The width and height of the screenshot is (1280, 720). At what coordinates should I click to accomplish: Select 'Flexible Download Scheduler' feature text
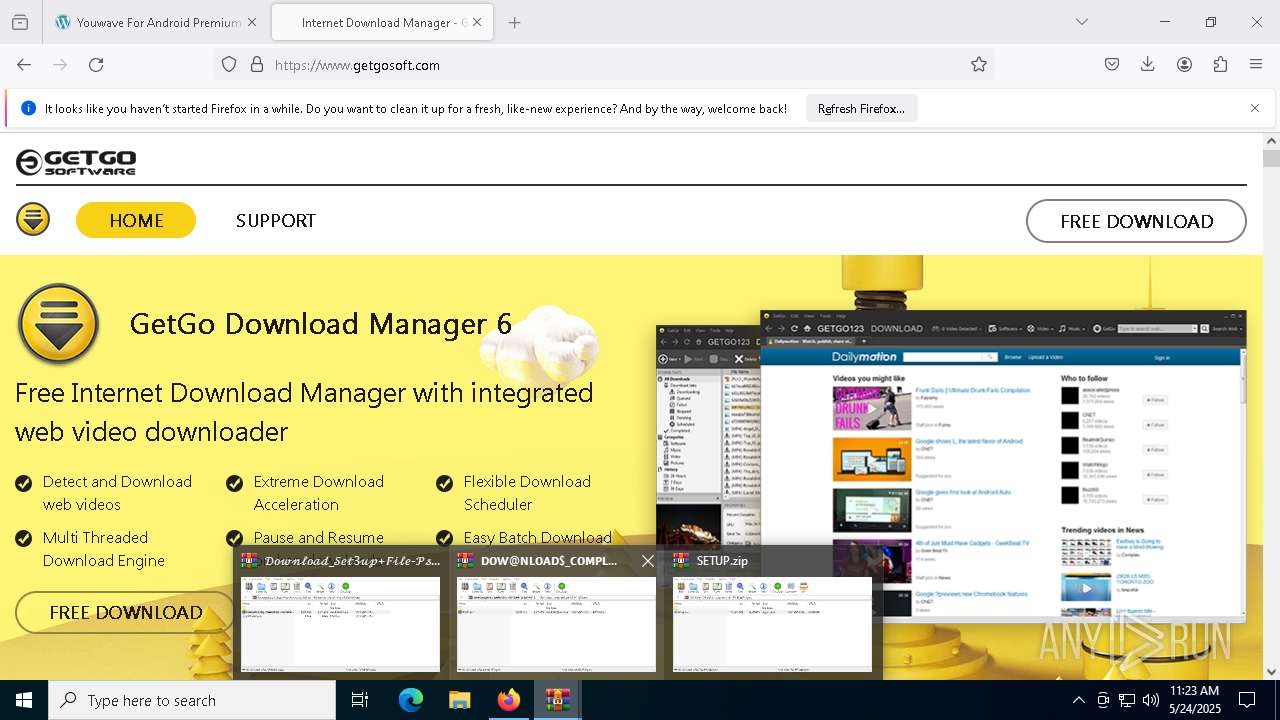527,493
